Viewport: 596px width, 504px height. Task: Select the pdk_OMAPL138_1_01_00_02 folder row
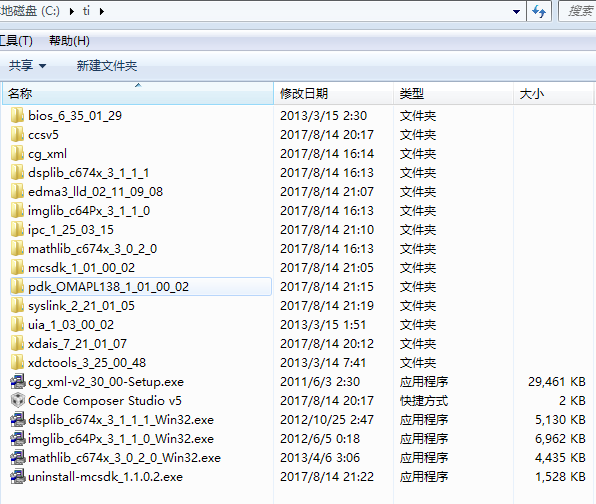[x=141, y=287]
